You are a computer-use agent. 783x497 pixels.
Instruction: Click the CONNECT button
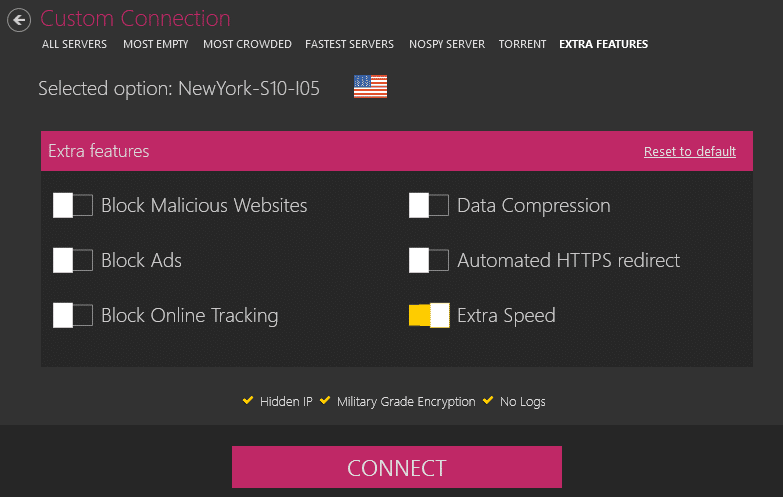396,467
